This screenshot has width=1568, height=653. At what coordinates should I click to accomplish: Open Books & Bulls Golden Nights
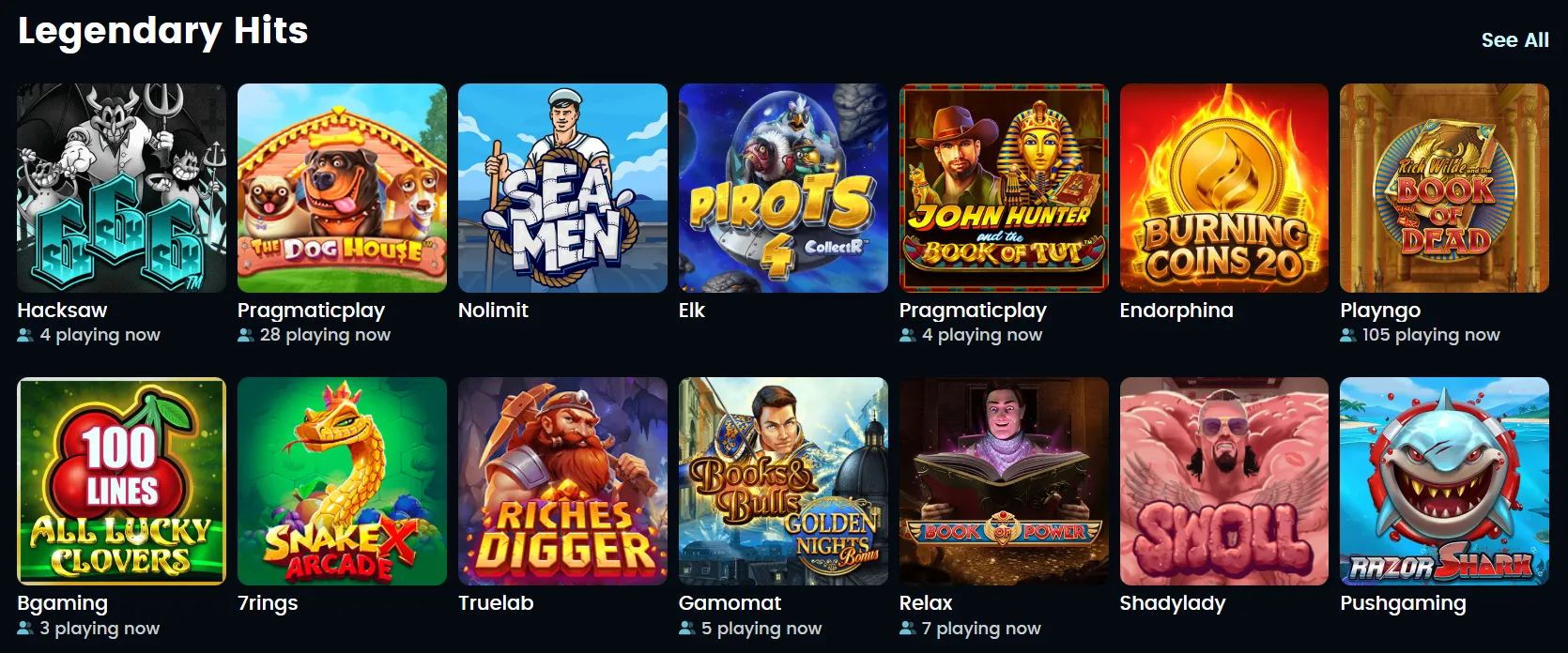[x=783, y=481]
